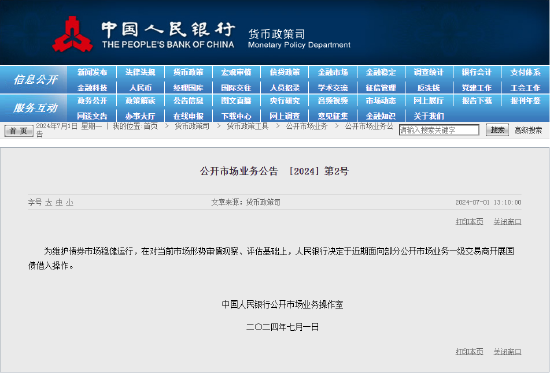Go to the 网上展厅 section
Screen dimensions: 550x373
pos(429,101)
